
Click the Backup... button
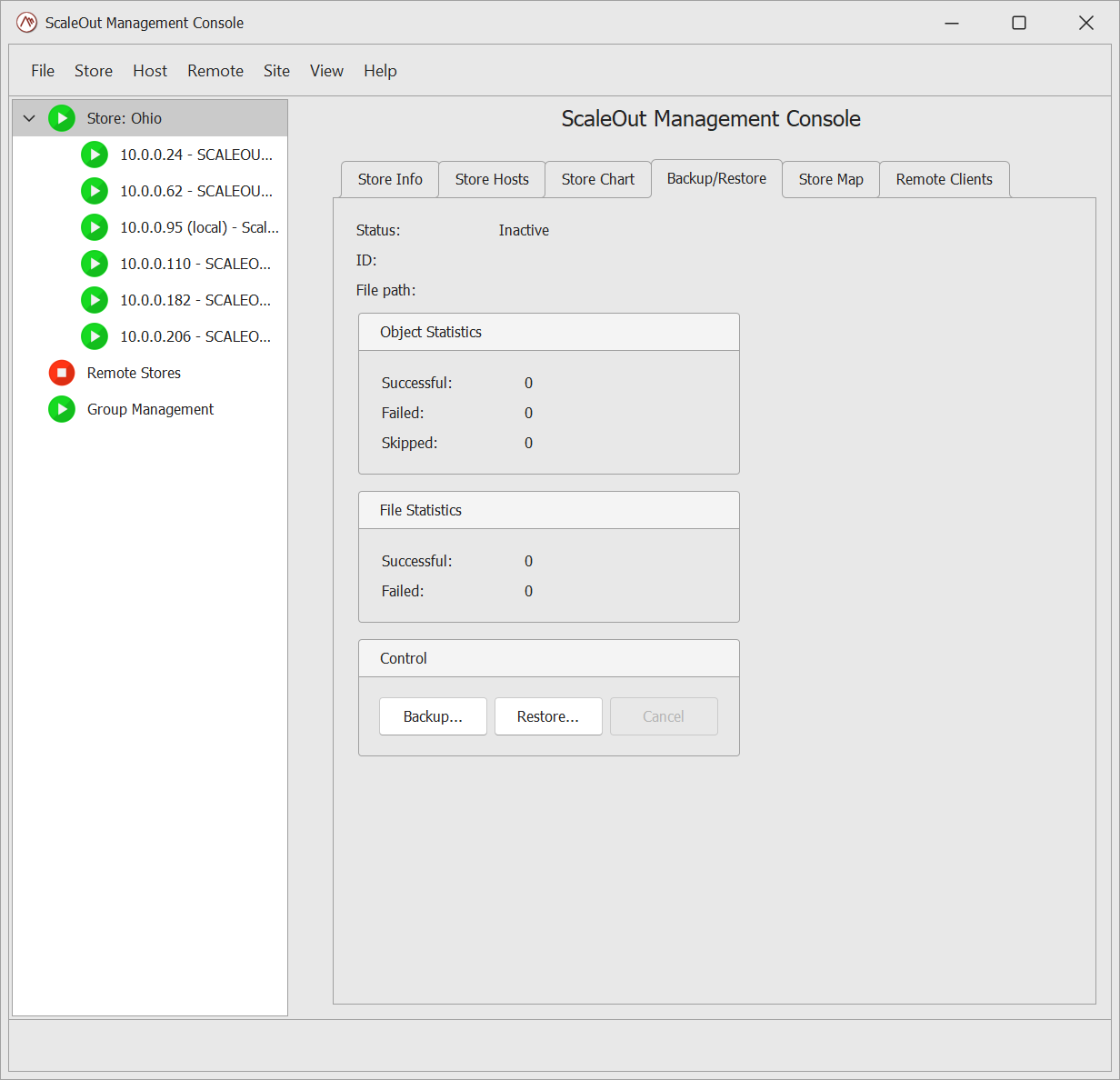coord(433,716)
